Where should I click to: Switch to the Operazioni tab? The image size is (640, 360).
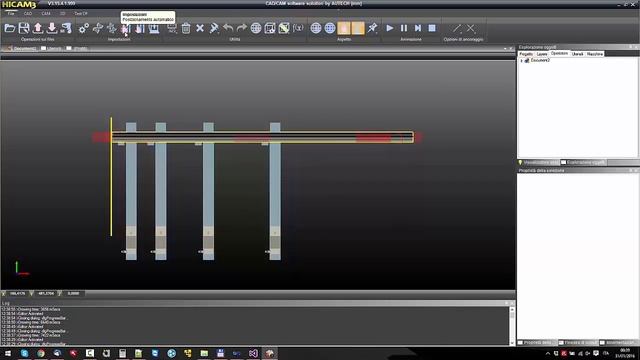pyautogui.click(x=559, y=53)
